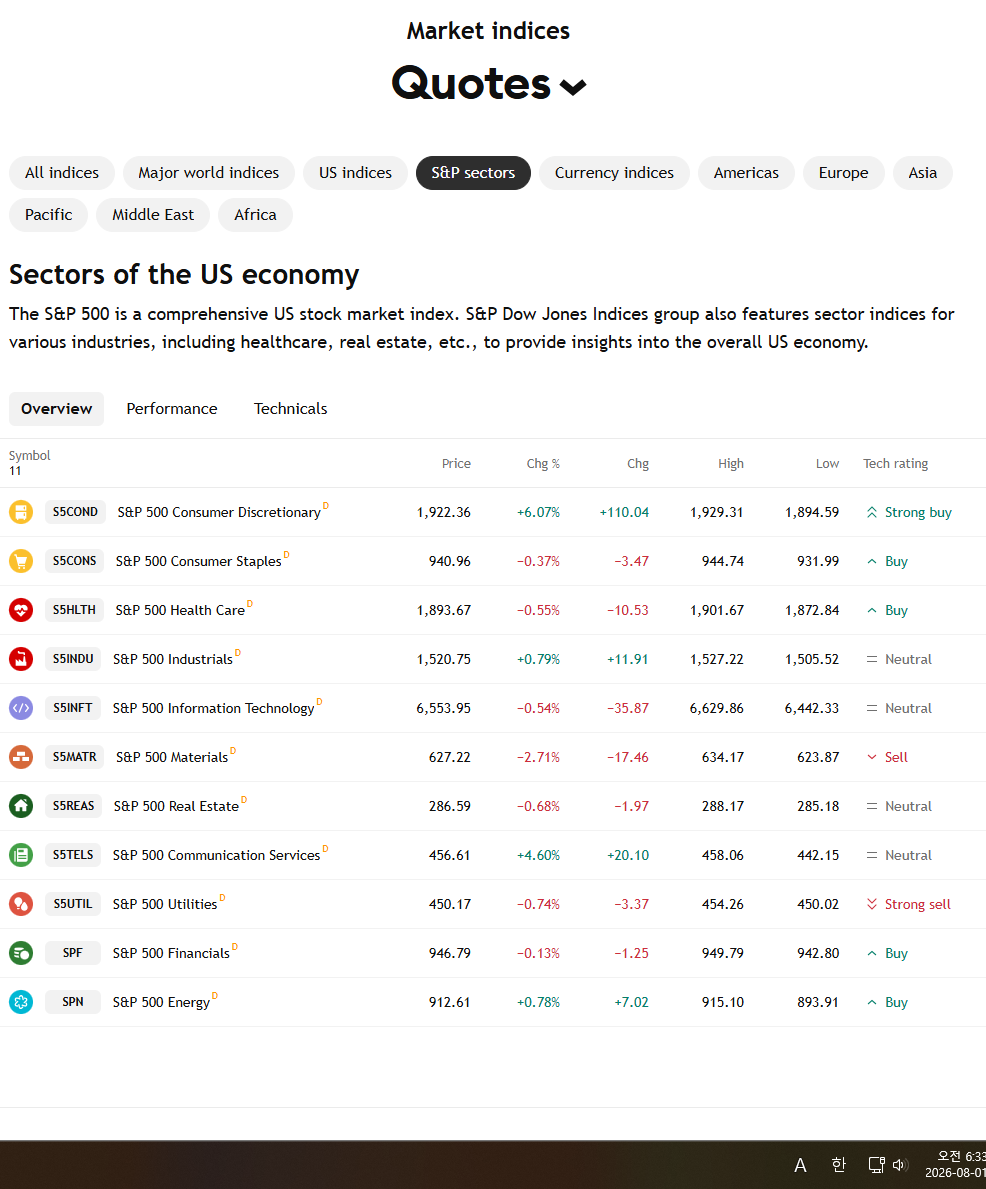Select the Pacific filter chip
986x1189 pixels.
[x=49, y=215]
